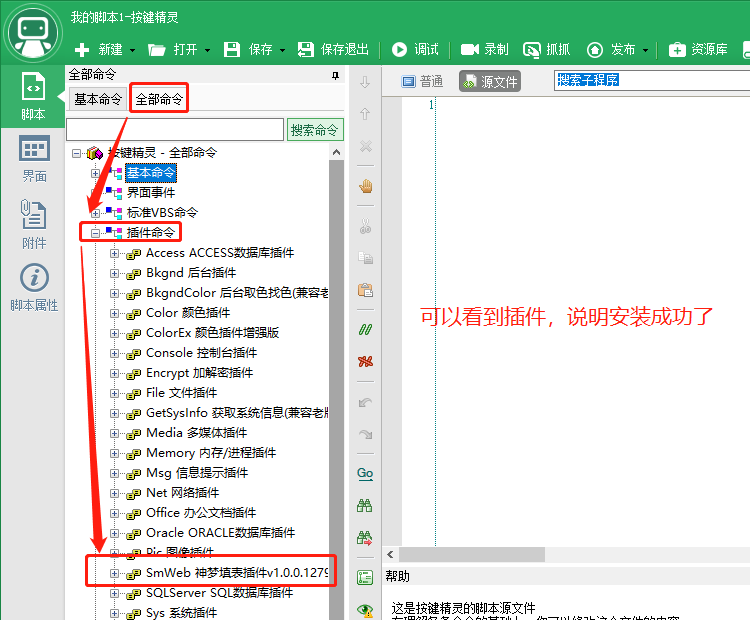This screenshot has width=750, height=620.
Task: Select the 标准VBS命令 tree node
Action: pos(162,212)
